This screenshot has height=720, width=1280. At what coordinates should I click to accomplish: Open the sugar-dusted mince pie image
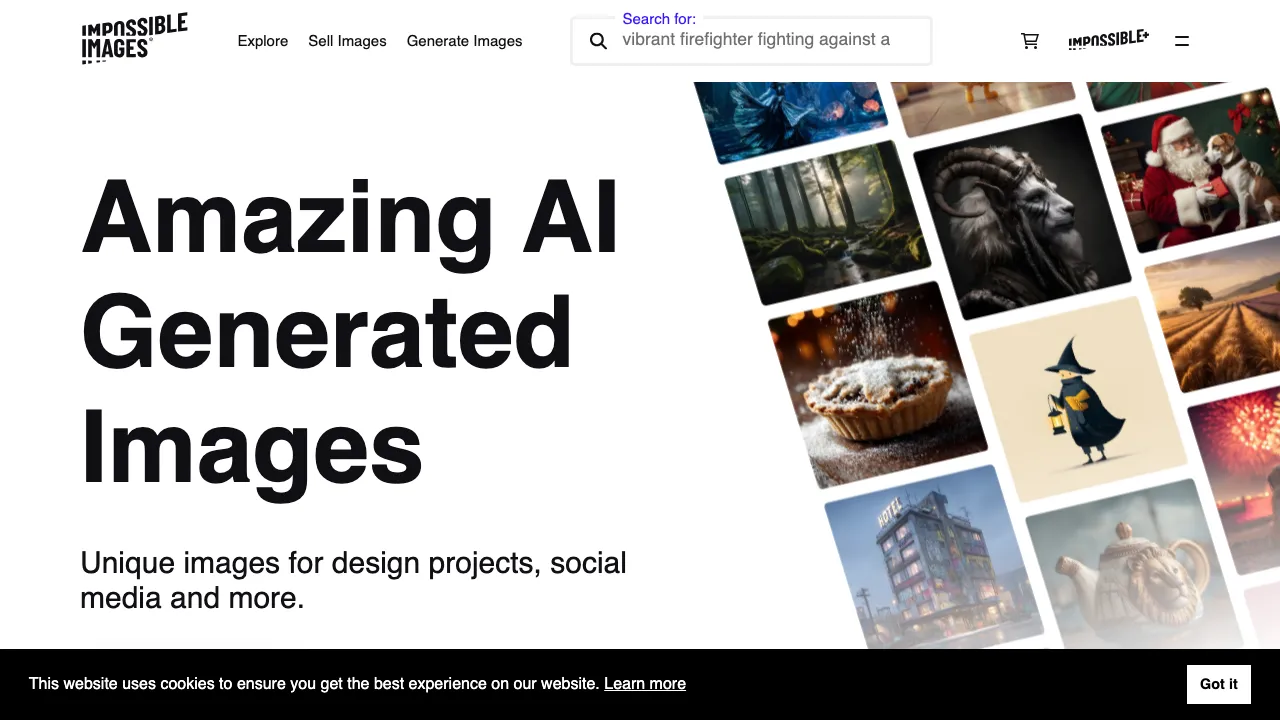(875, 385)
